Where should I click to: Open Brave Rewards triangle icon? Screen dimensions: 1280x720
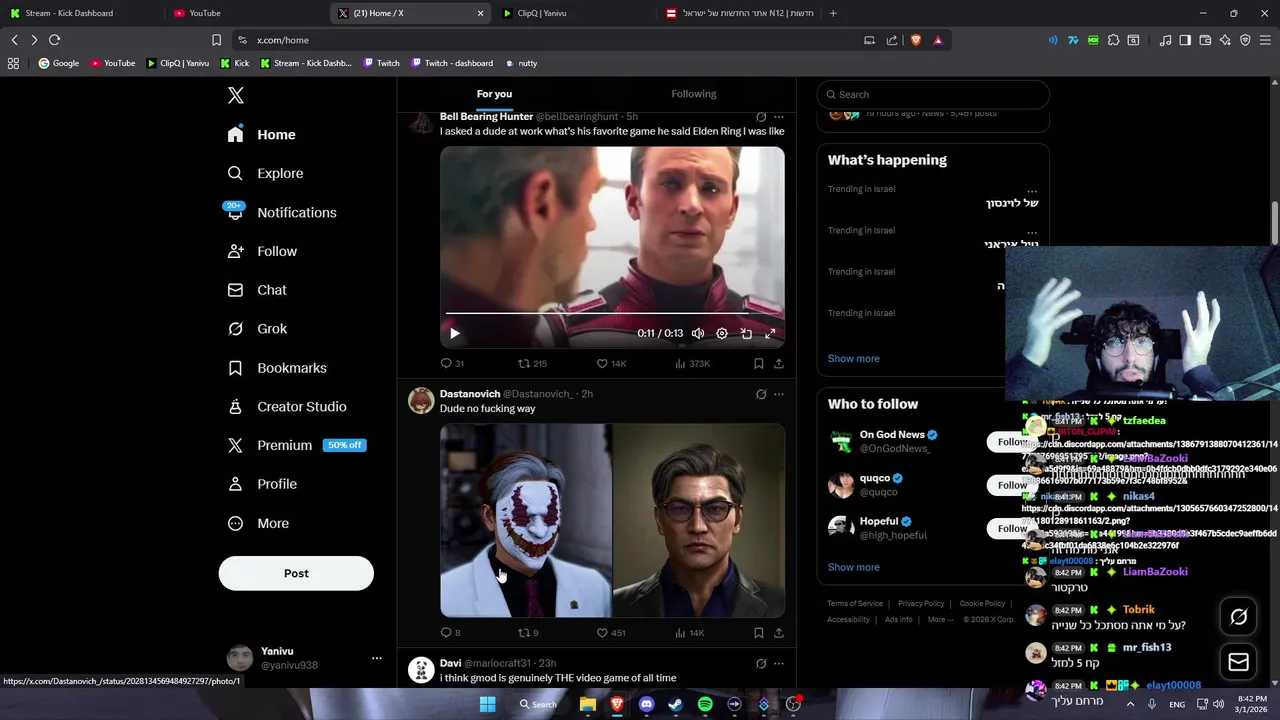pyautogui.click(x=938, y=40)
